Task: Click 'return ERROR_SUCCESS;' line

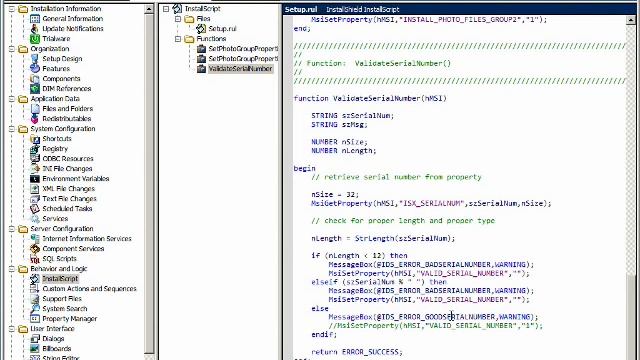Action: tap(357, 351)
